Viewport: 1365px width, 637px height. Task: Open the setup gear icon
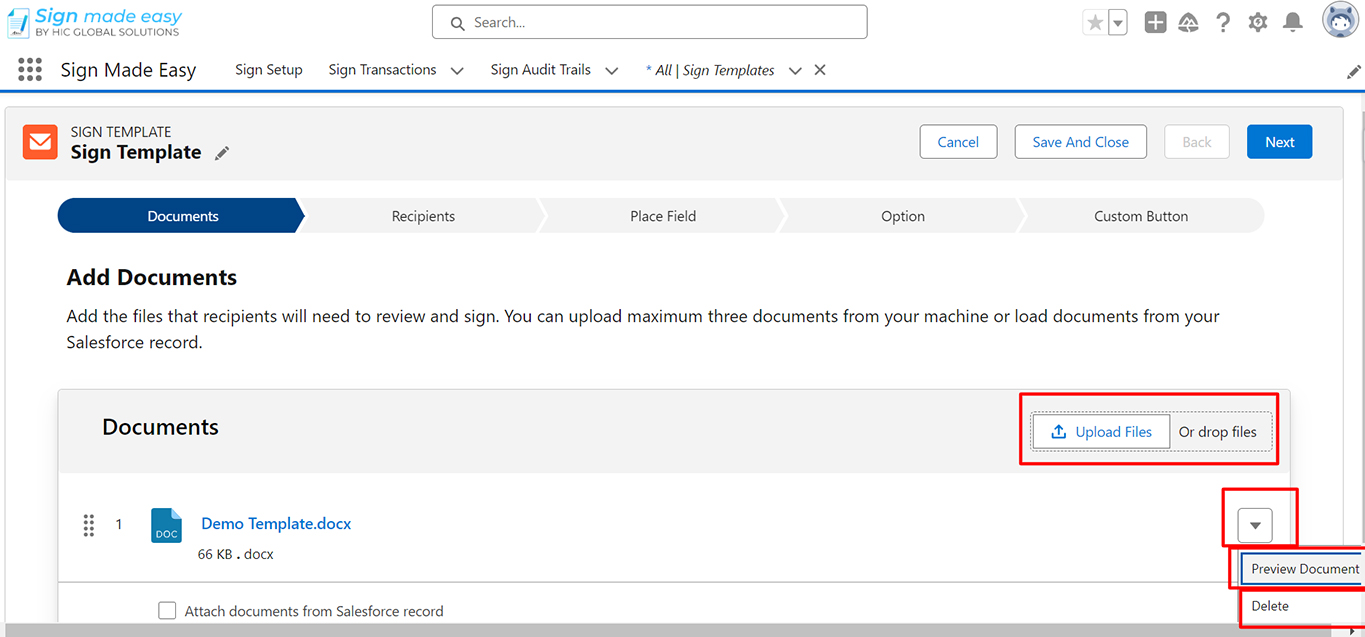pyautogui.click(x=1258, y=22)
